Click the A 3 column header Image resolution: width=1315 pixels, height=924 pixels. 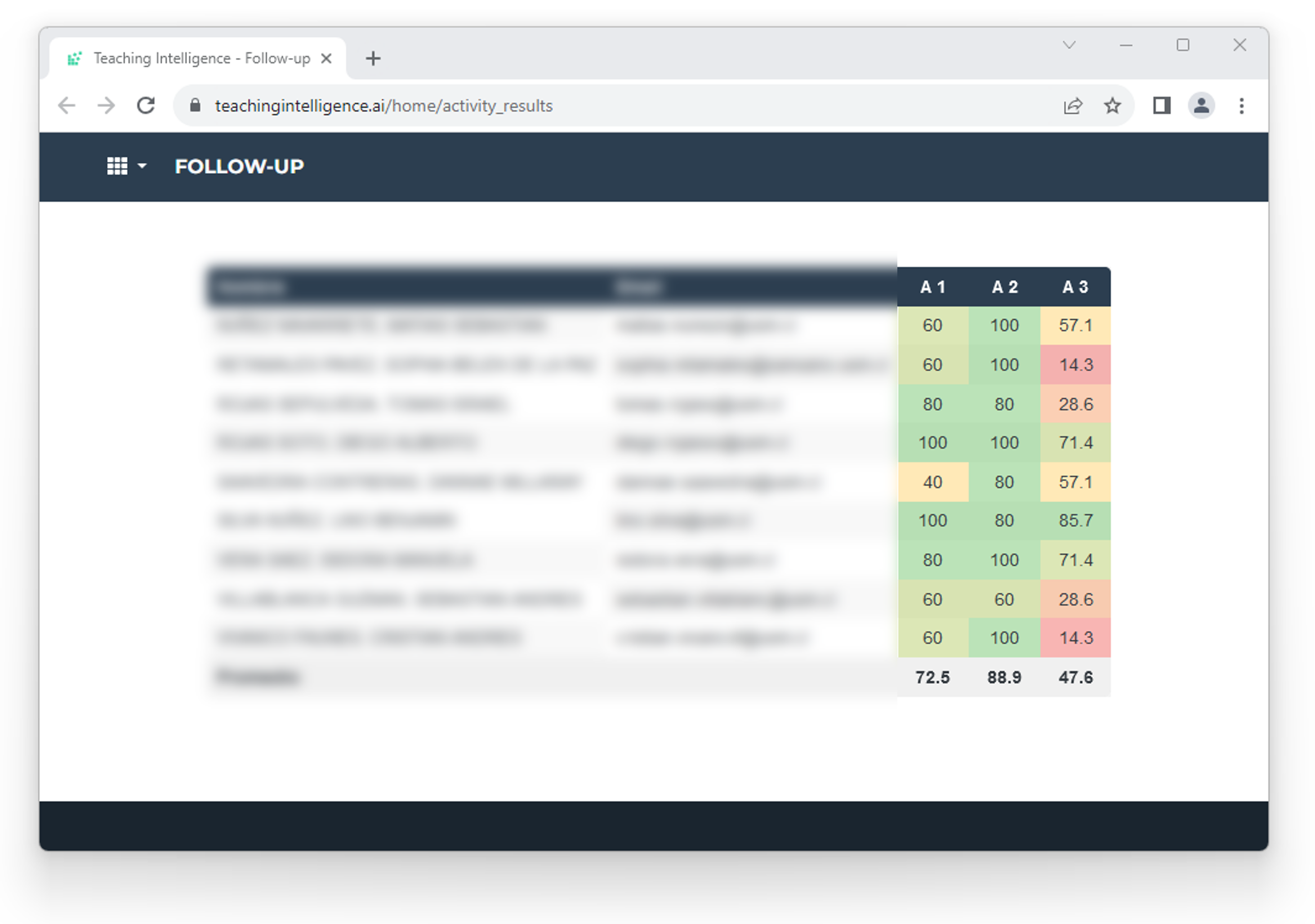1075,287
